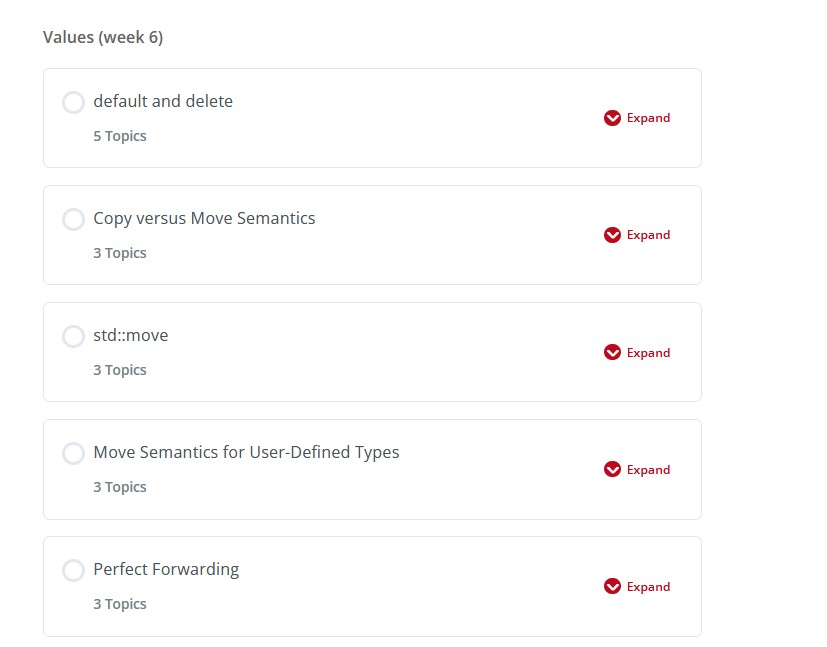Screen dimensions: 827x647
Task: Toggle the completion circle for default and delete
Action: 73,103
